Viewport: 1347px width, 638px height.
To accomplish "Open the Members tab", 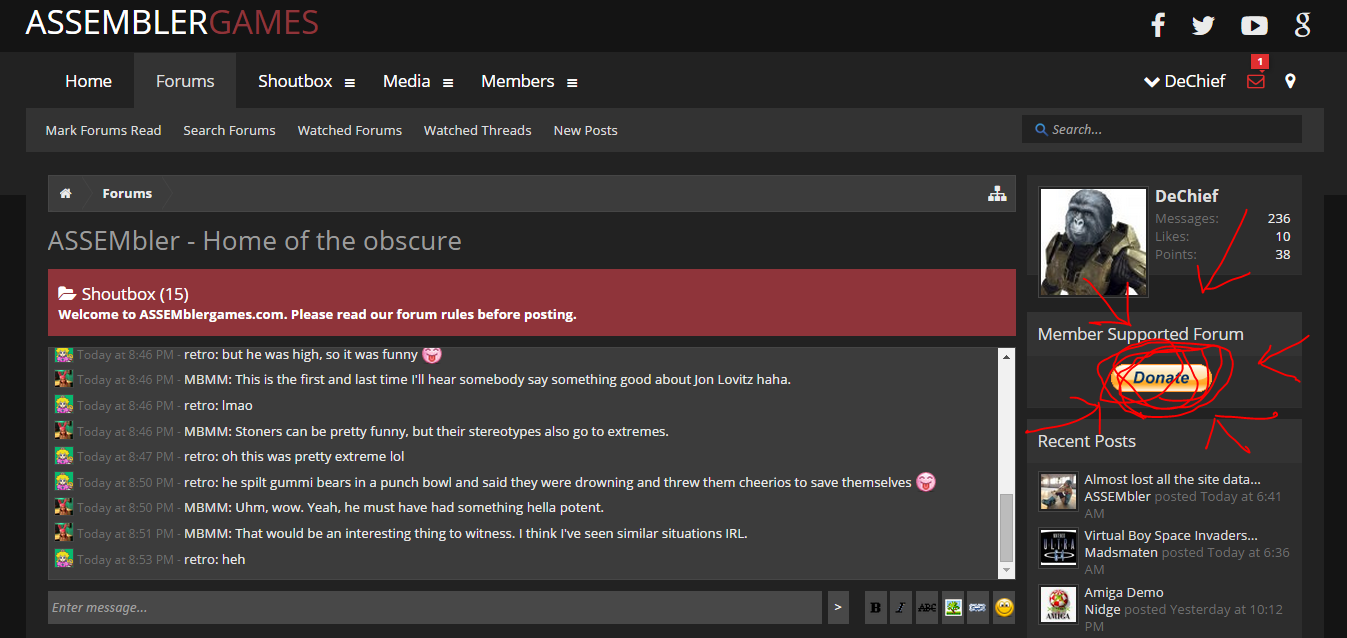I will coord(517,81).
